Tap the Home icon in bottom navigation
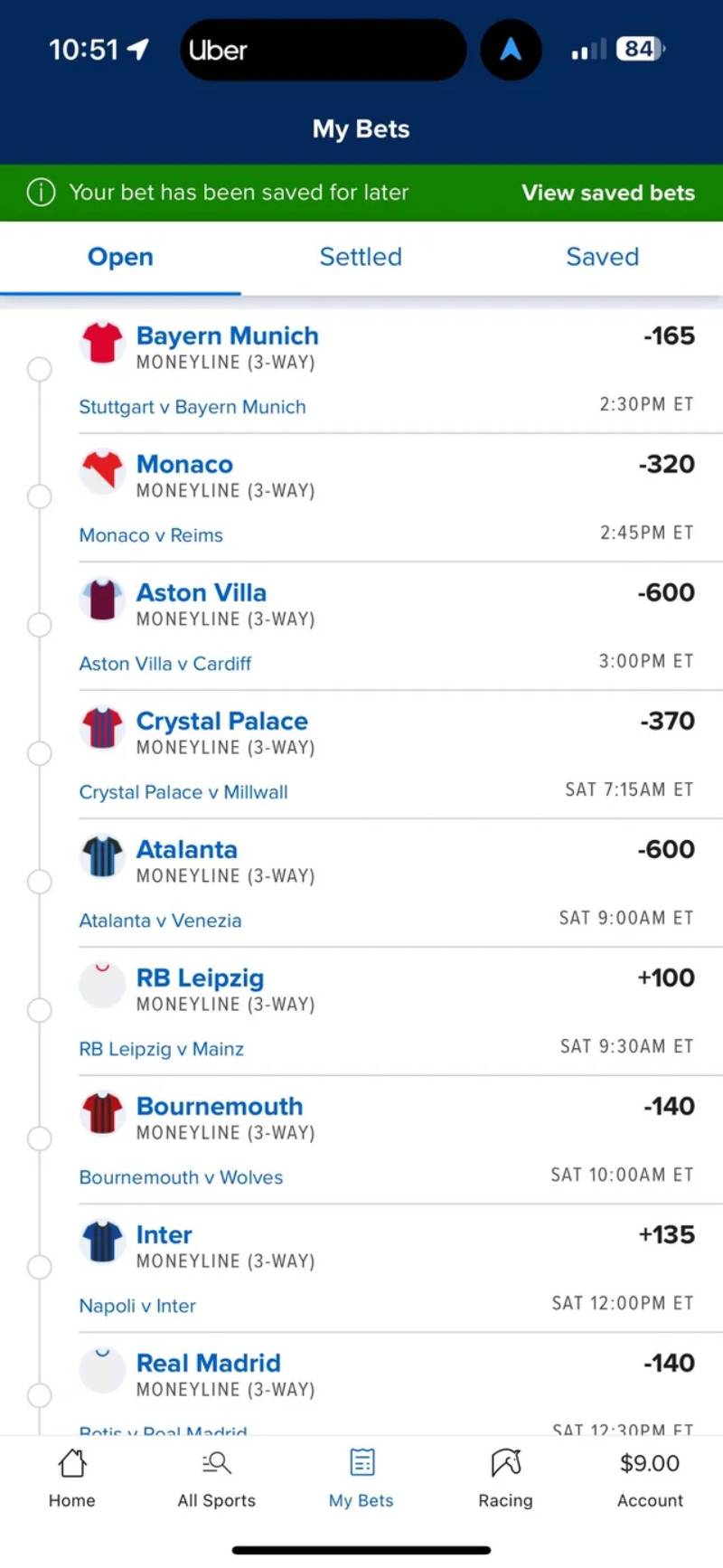723x1568 pixels. pos(72,1463)
